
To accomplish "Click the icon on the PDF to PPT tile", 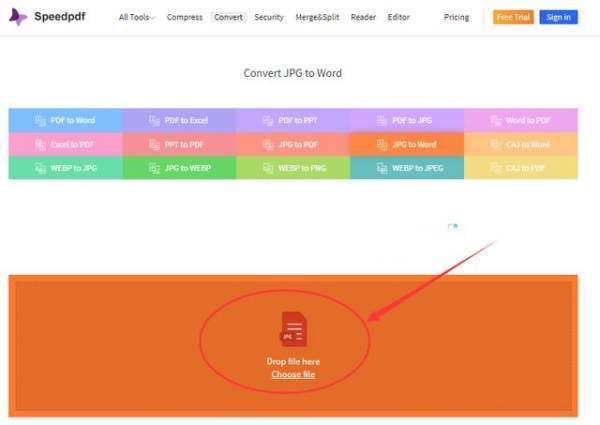I will pyautogui.click(x=268, y=120).
